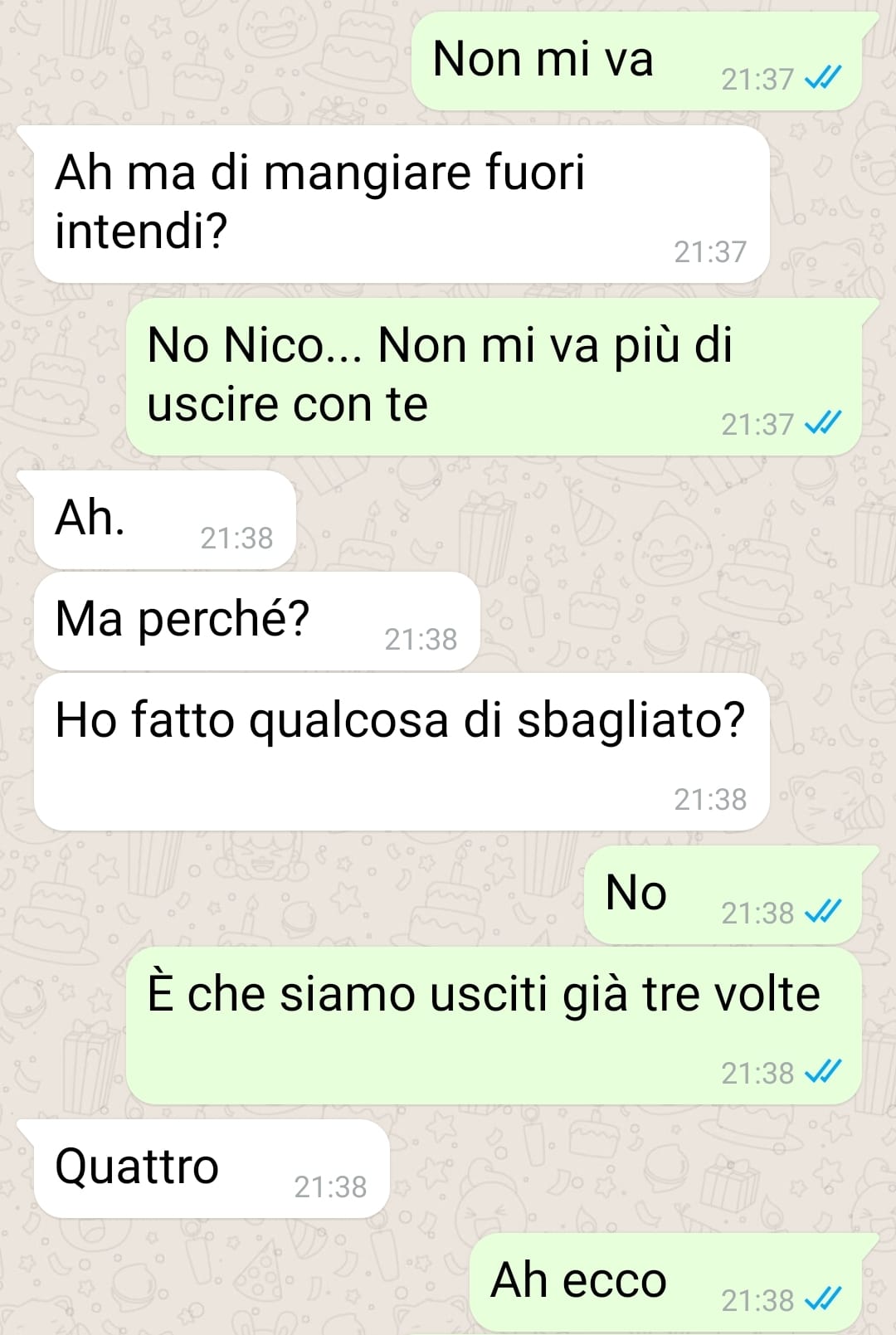Select 'È che siamo usciti già tre volte' bubble
This screenshot has width=896, height=1335.
tap(493, 1026)
